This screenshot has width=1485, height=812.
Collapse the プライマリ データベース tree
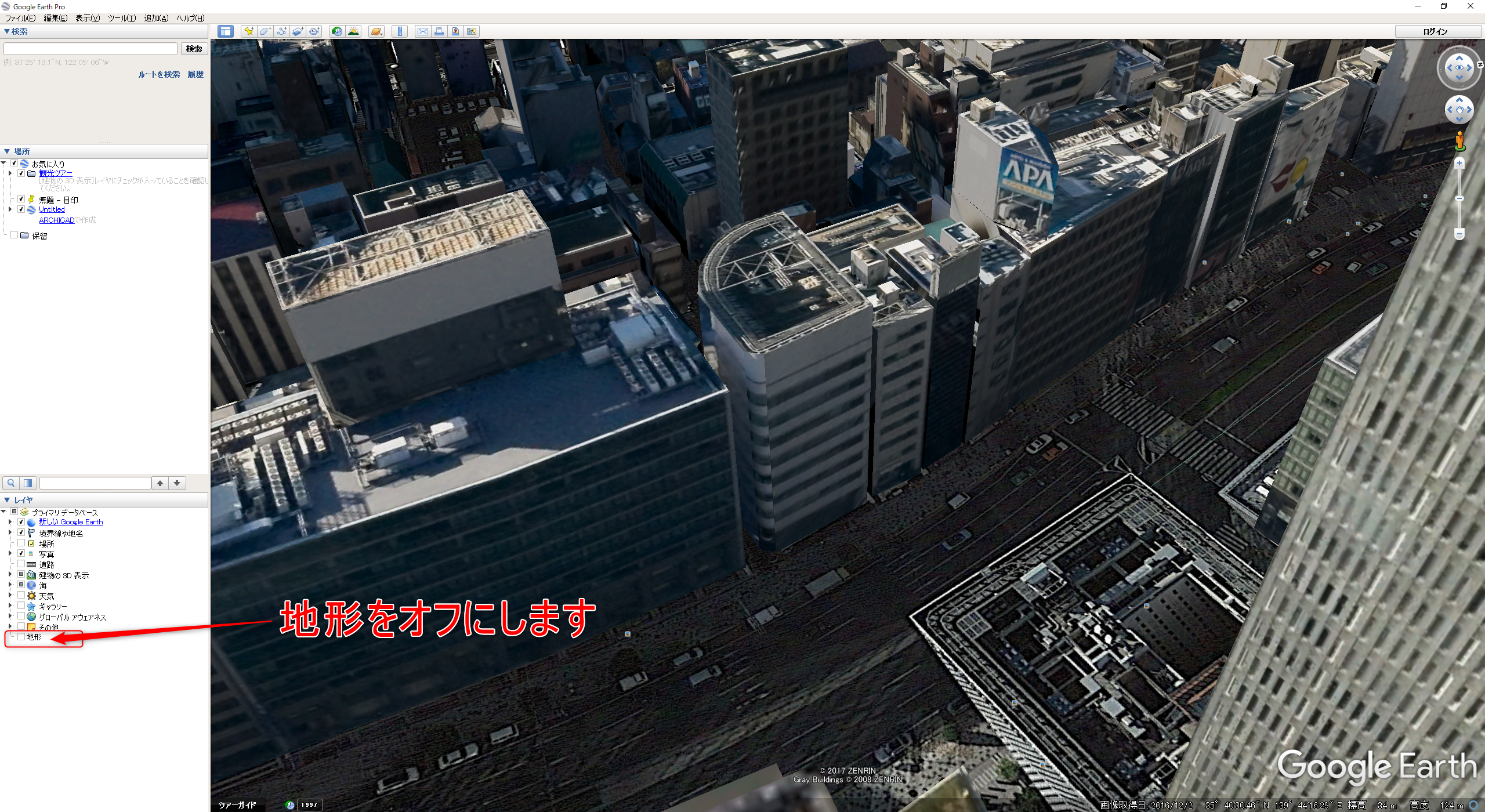click(3, 512)
